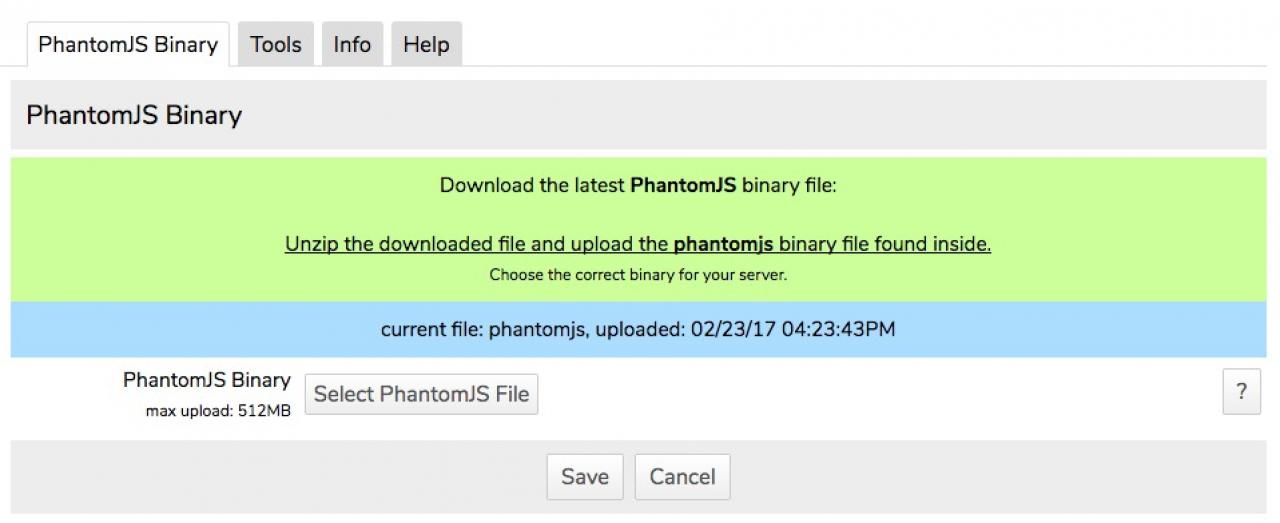Save the PhantomJS binary settings
Viewport: 1280px width, 523px height.
click(x=585, y=477)
